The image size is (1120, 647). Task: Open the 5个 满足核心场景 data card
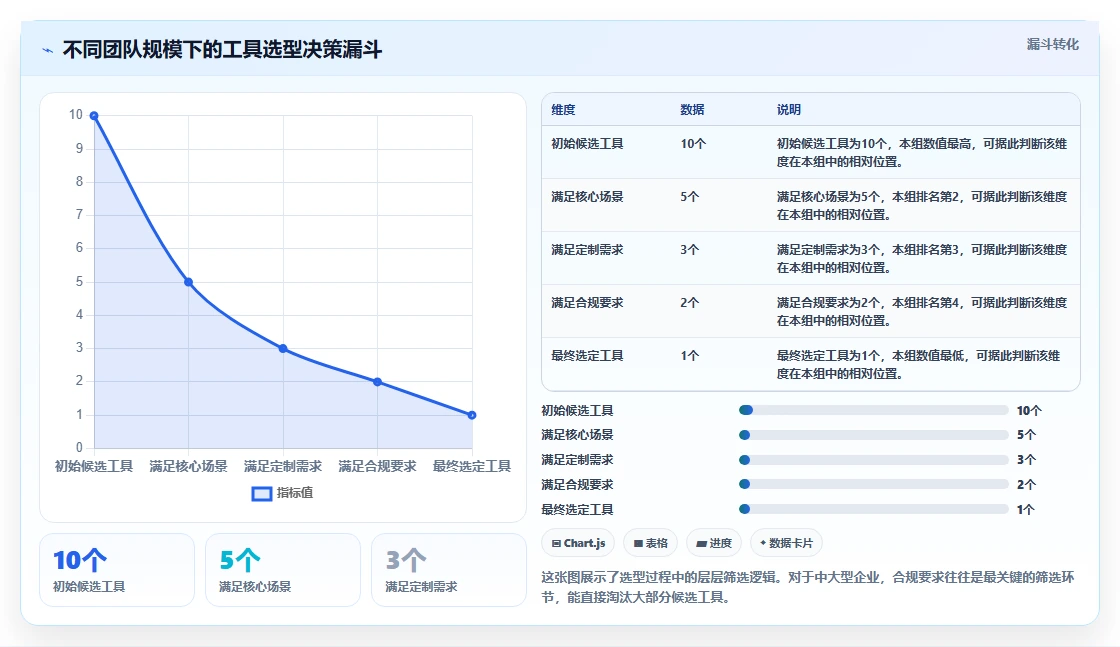tap(283, 570)
